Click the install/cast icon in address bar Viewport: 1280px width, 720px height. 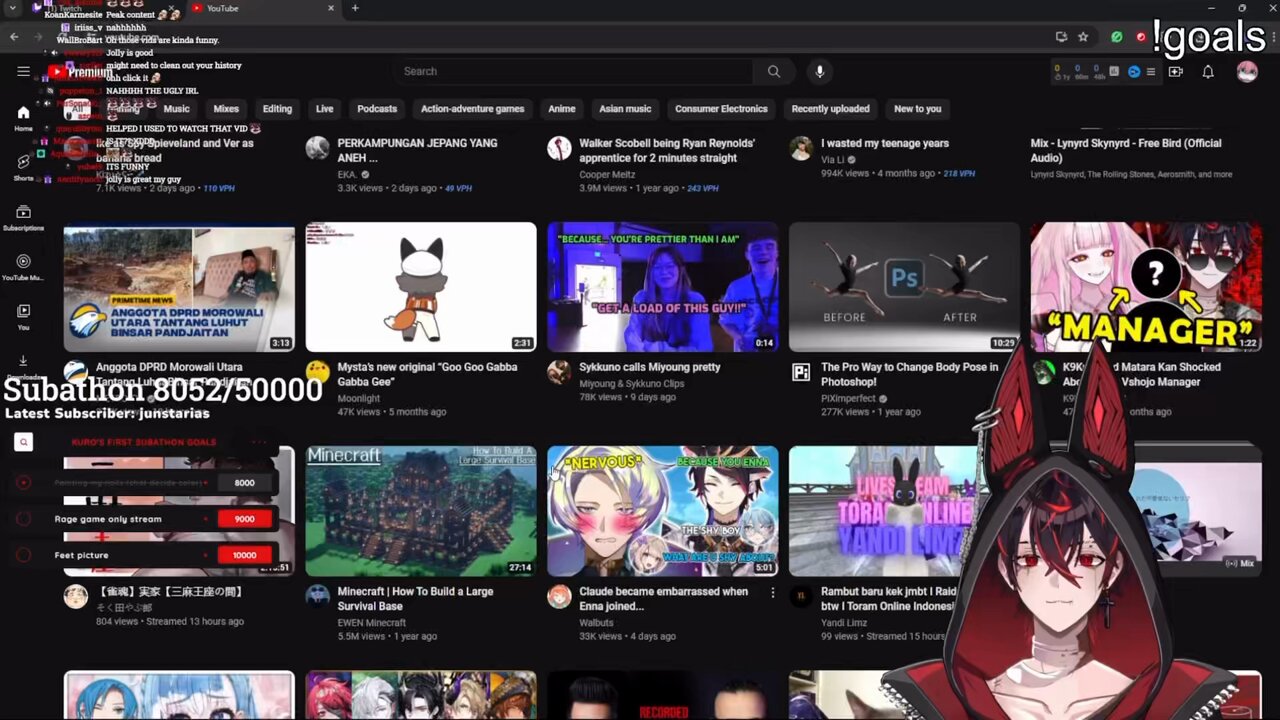coord(1061,37)
